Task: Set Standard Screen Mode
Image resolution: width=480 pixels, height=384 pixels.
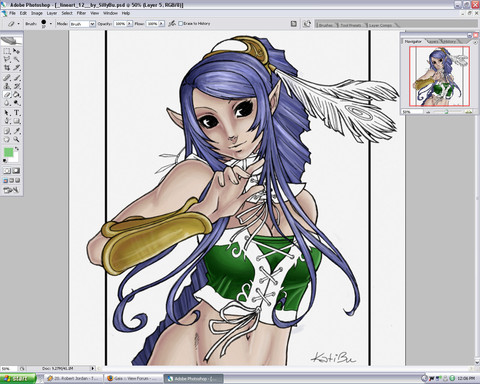Action: click(x=5, y=180)
